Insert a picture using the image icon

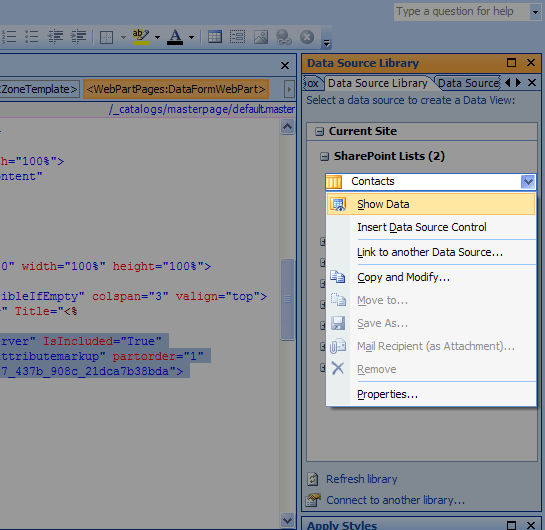click(x=261, y=37)
